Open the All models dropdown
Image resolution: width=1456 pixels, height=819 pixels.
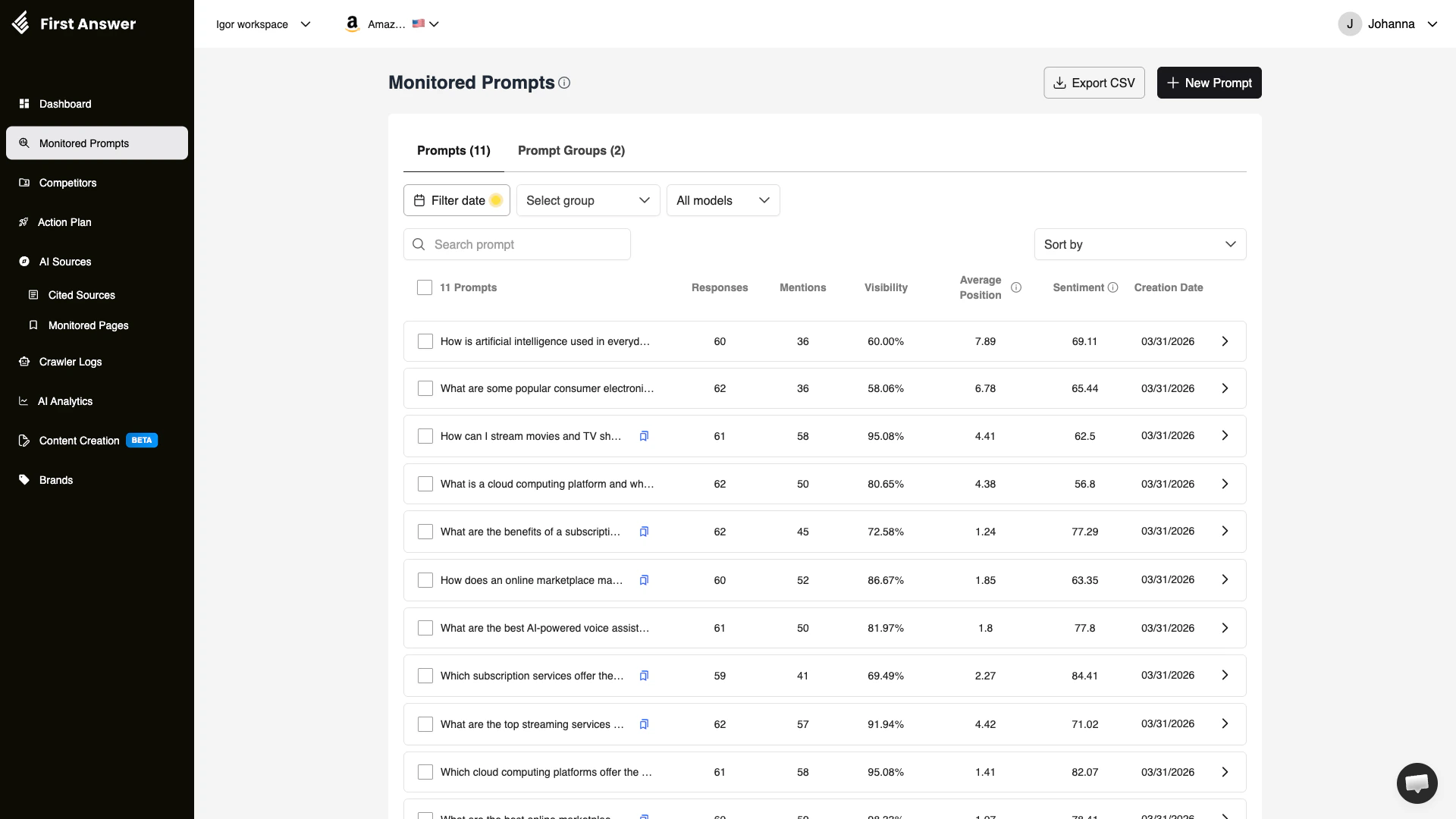722,200
